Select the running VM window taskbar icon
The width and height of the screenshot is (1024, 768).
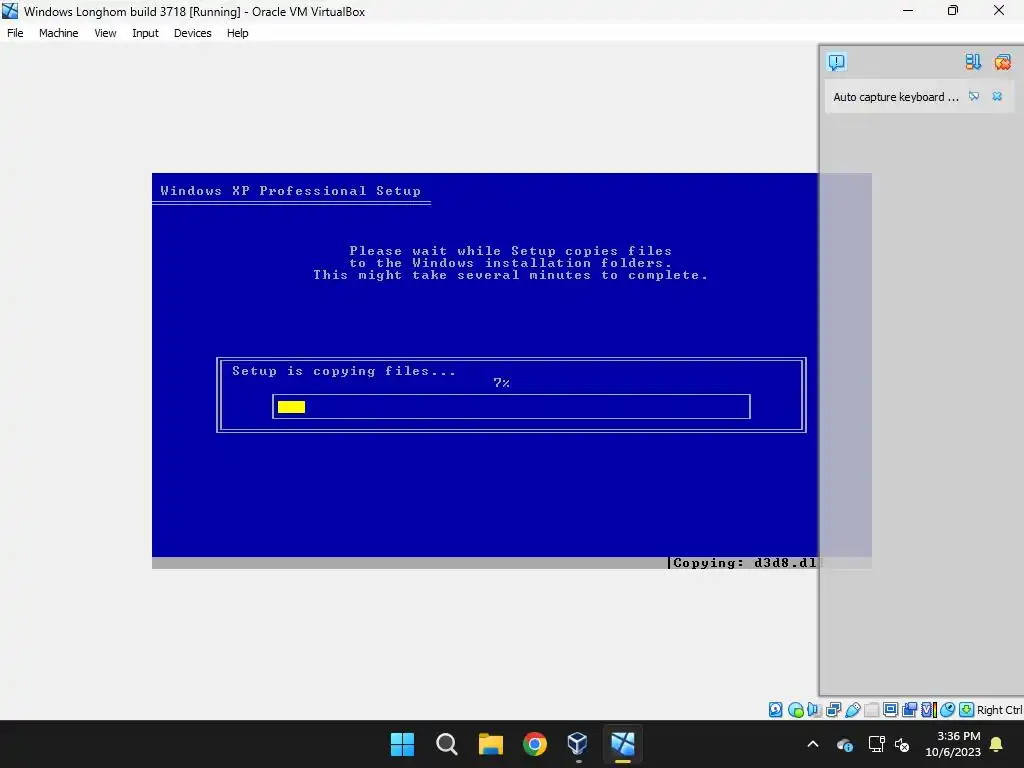pos(623,744)
